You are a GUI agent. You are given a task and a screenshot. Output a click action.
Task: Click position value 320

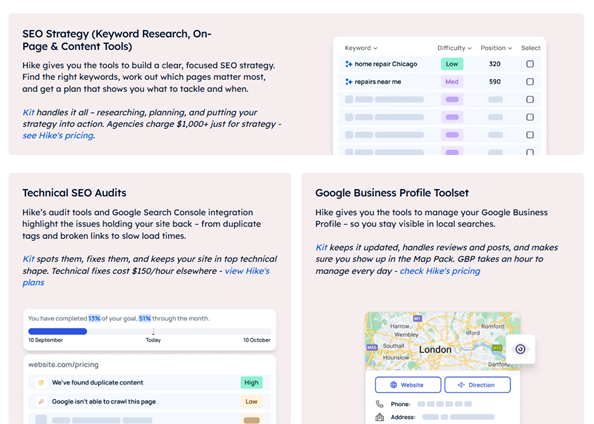495,64
